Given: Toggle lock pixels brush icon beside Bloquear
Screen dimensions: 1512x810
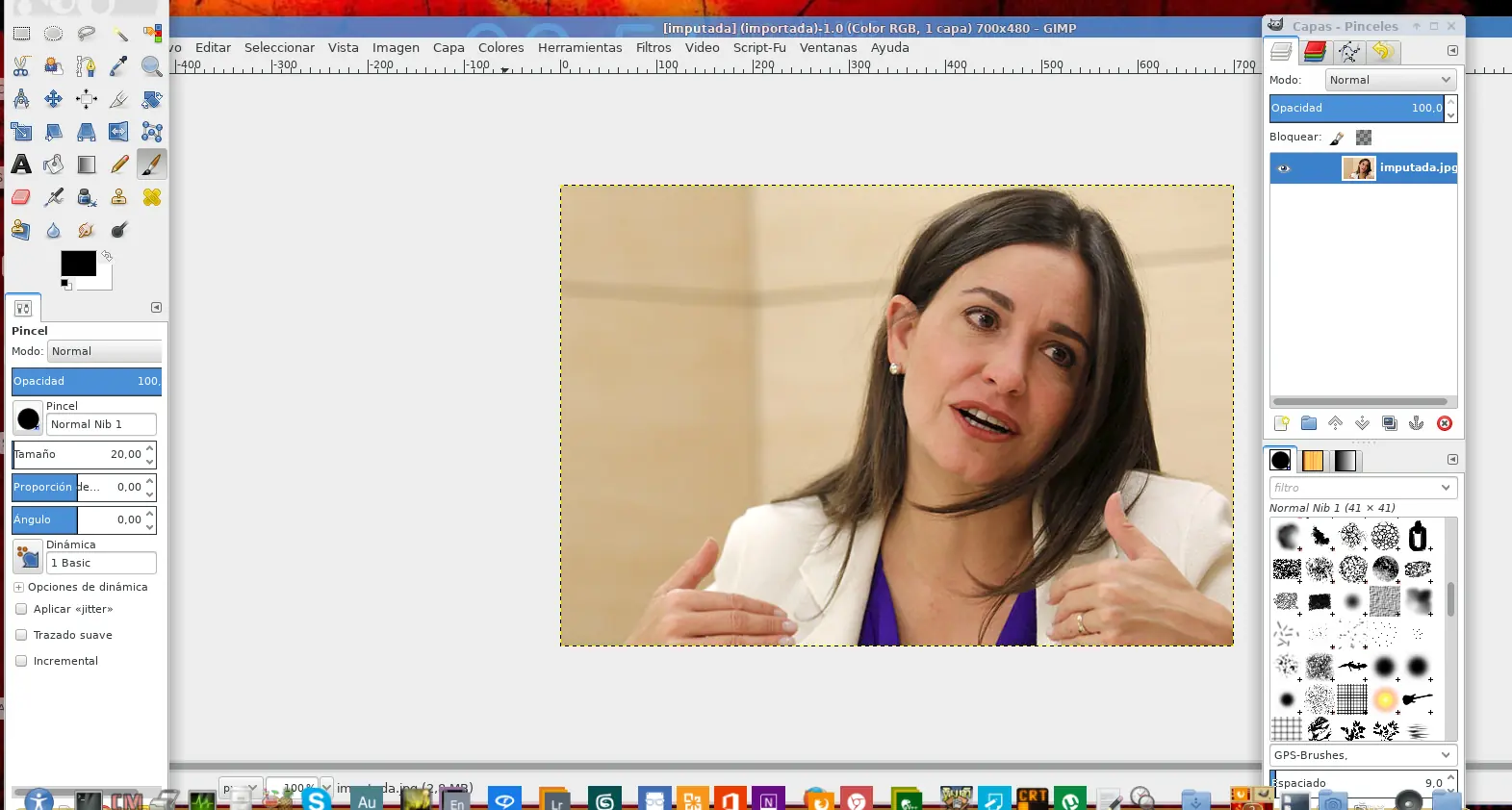Looking at the screenshot, I should click(x=1337, y=138).
